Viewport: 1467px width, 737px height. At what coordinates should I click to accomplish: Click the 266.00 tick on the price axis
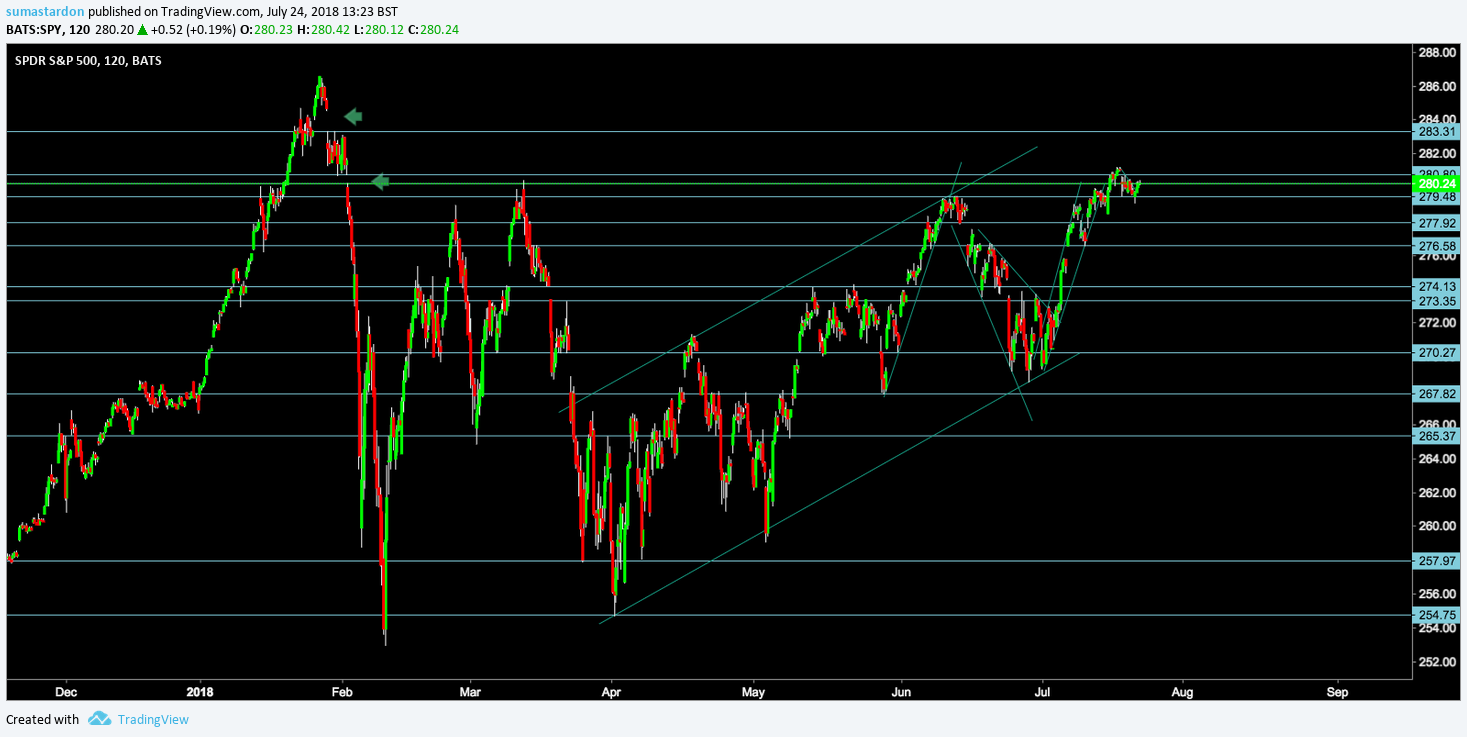tap(1435, 424)
